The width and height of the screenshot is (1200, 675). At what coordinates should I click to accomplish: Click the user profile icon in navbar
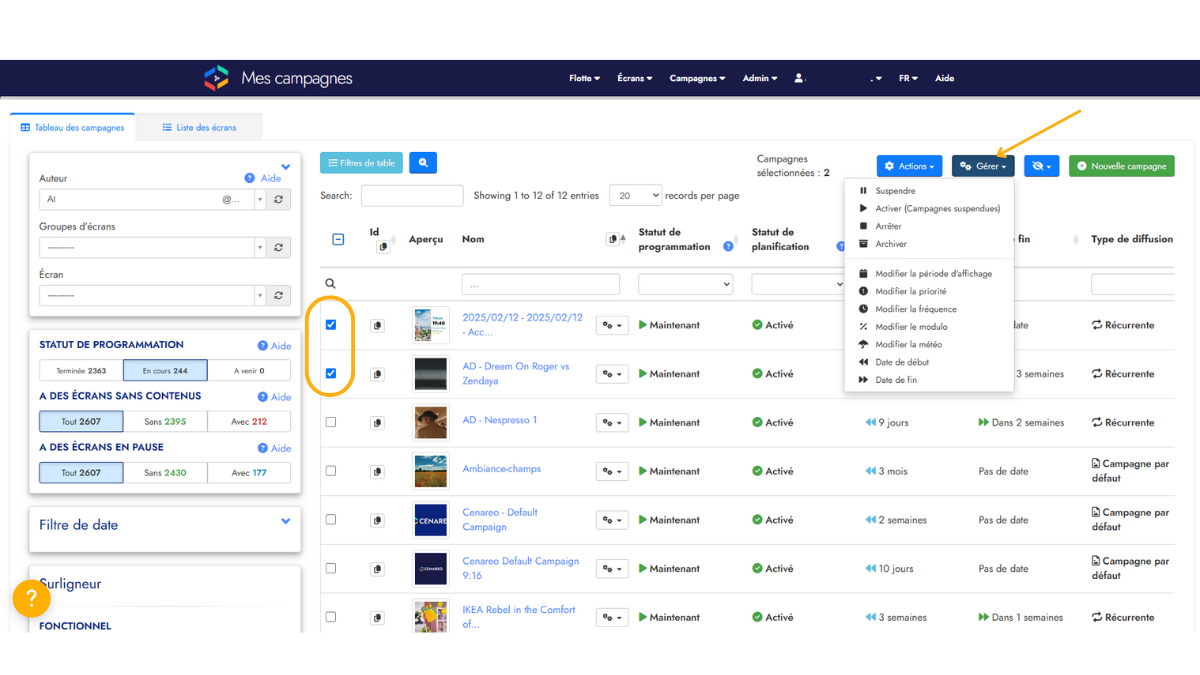tap(799, 78)
